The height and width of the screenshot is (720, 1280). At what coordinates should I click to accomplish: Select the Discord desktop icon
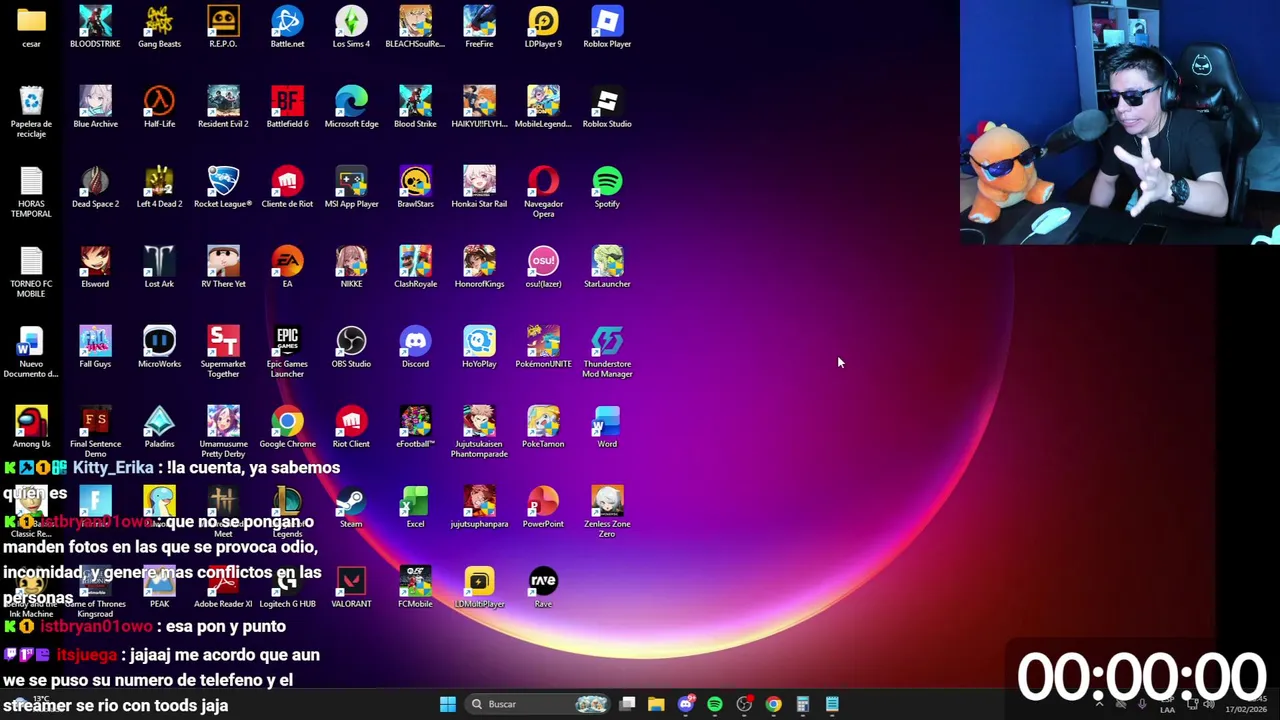(x=415, y=347)
